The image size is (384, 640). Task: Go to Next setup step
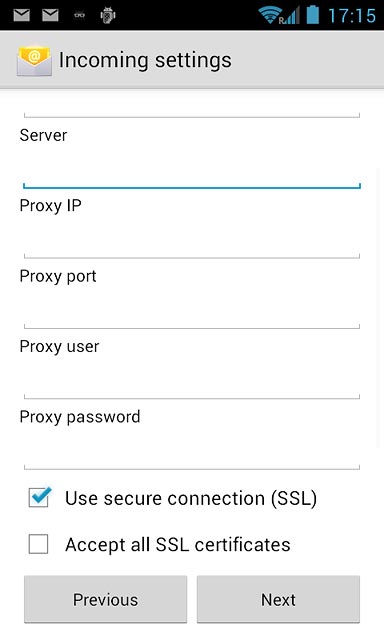coord(278,599)
